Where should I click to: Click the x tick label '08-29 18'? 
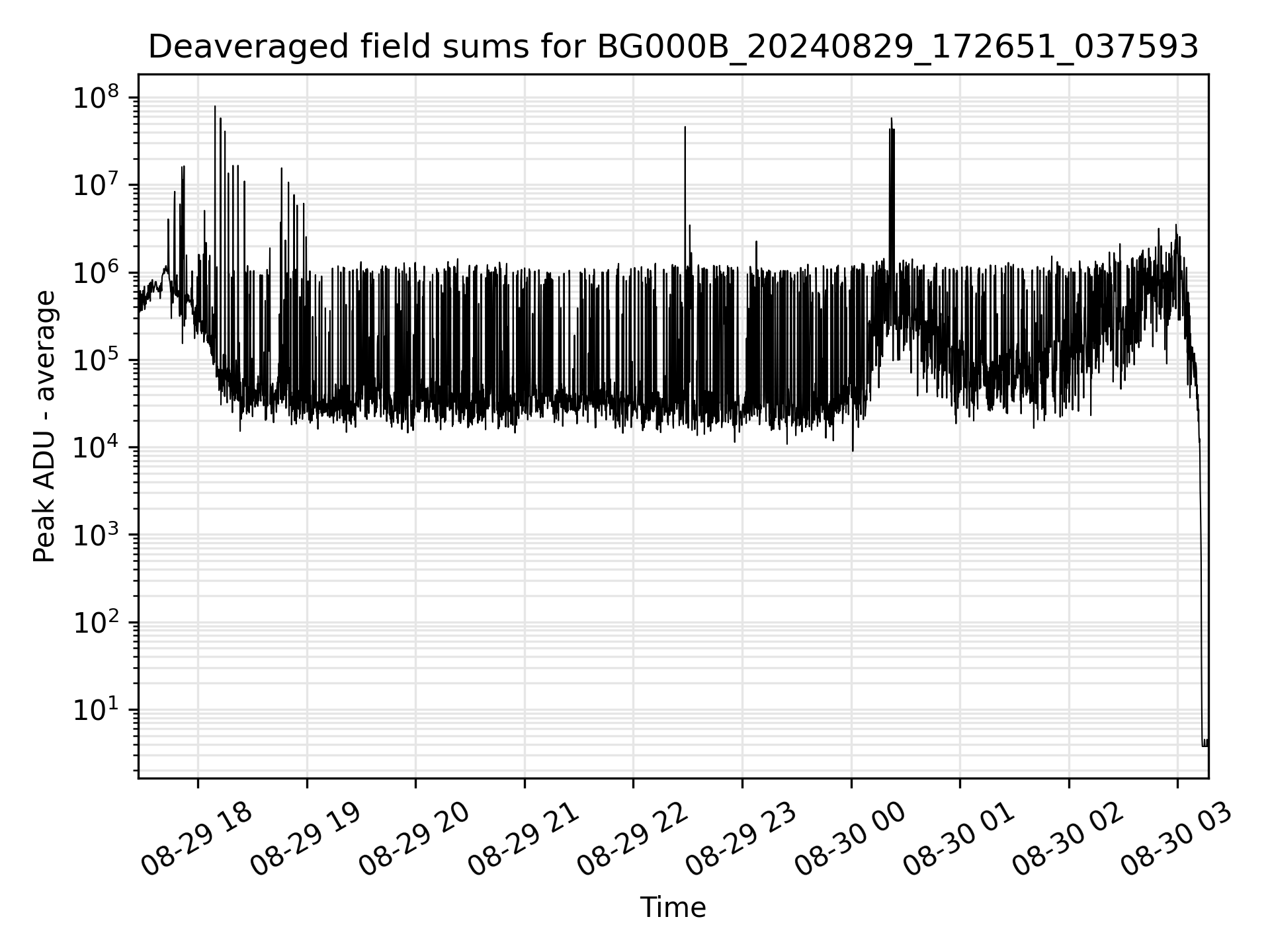click(x=196, y=840)
